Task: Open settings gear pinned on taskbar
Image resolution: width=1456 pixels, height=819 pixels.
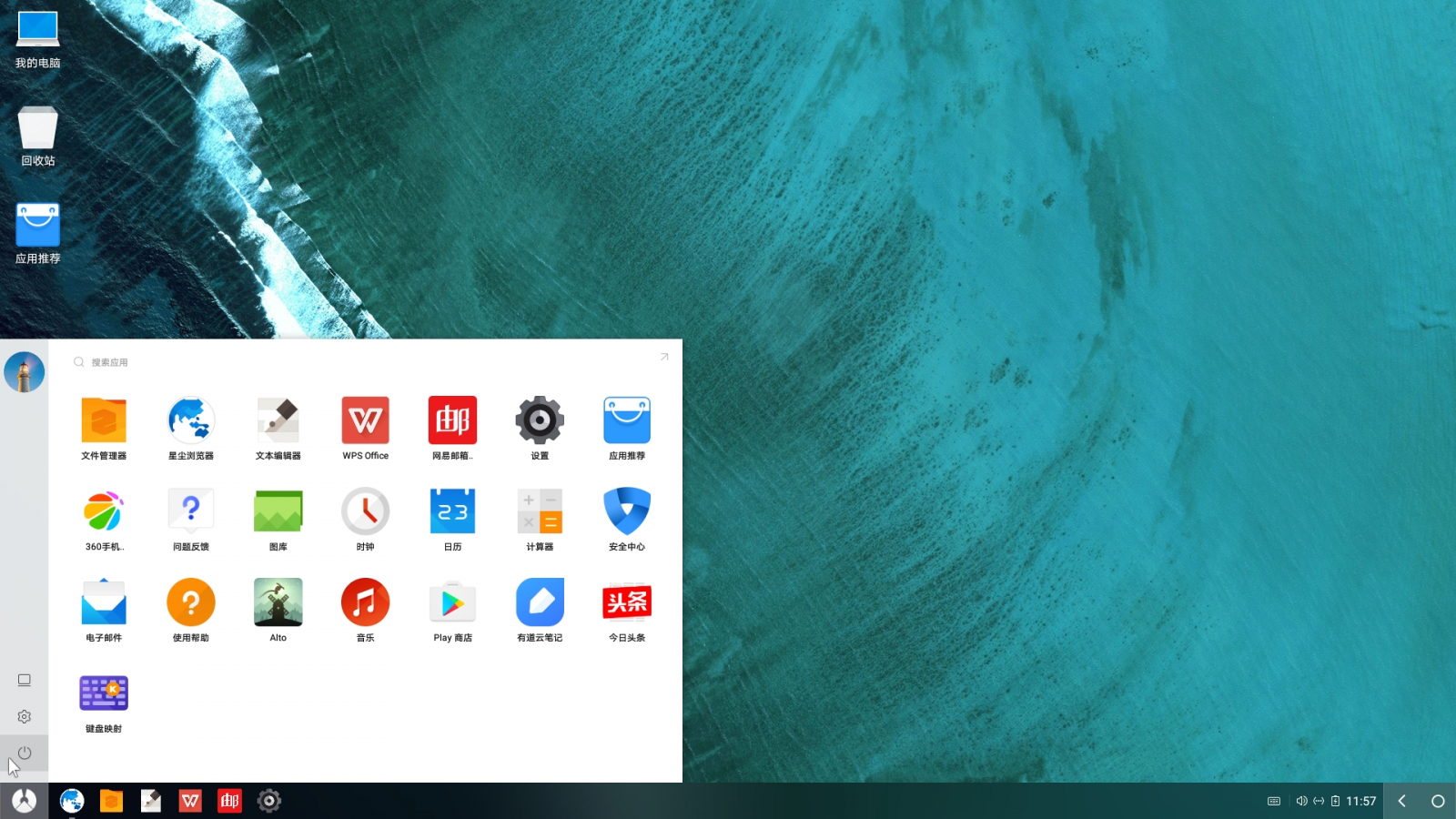Action: (x=268, y=801)
